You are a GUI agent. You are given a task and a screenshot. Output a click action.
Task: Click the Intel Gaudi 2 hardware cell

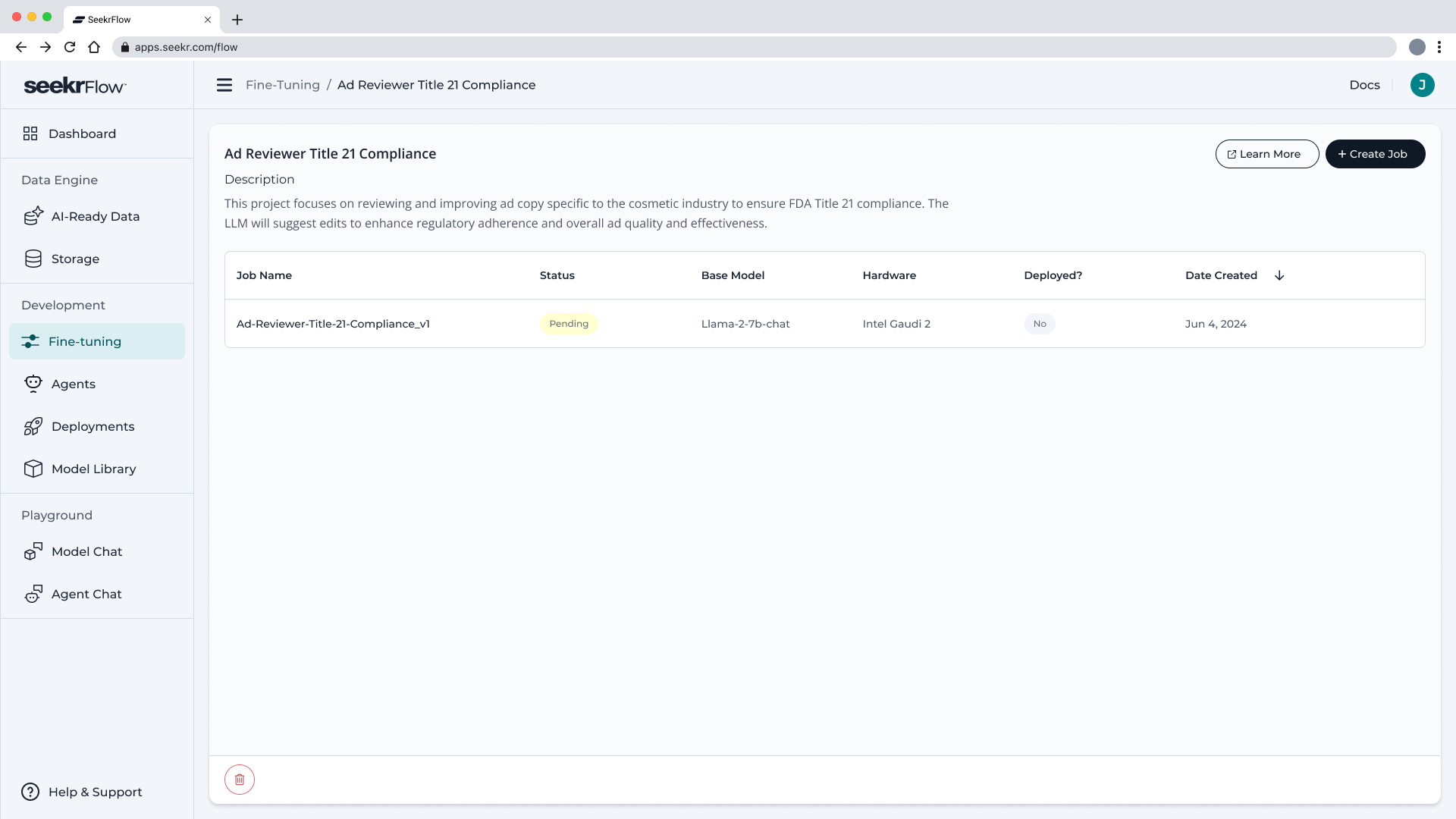coord(896,324)
